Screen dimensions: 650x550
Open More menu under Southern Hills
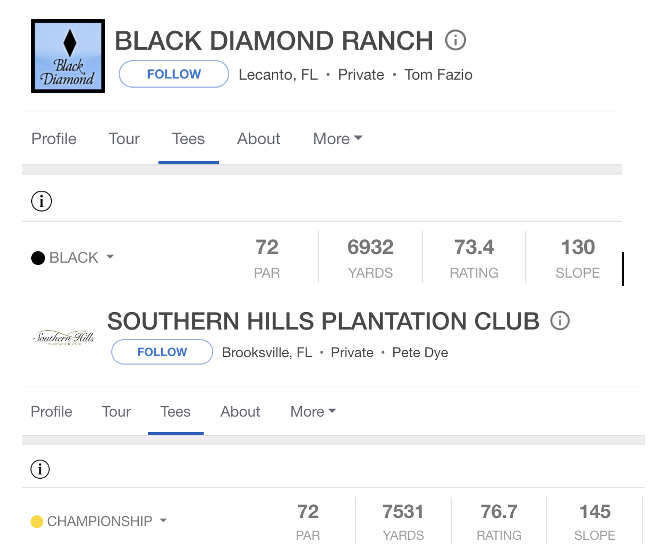point(313,412)
